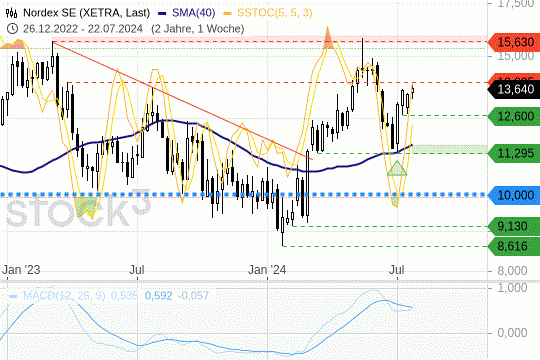Click the clock icon beside date range
This screenshot has height=360, width=540.
(12, 29)
